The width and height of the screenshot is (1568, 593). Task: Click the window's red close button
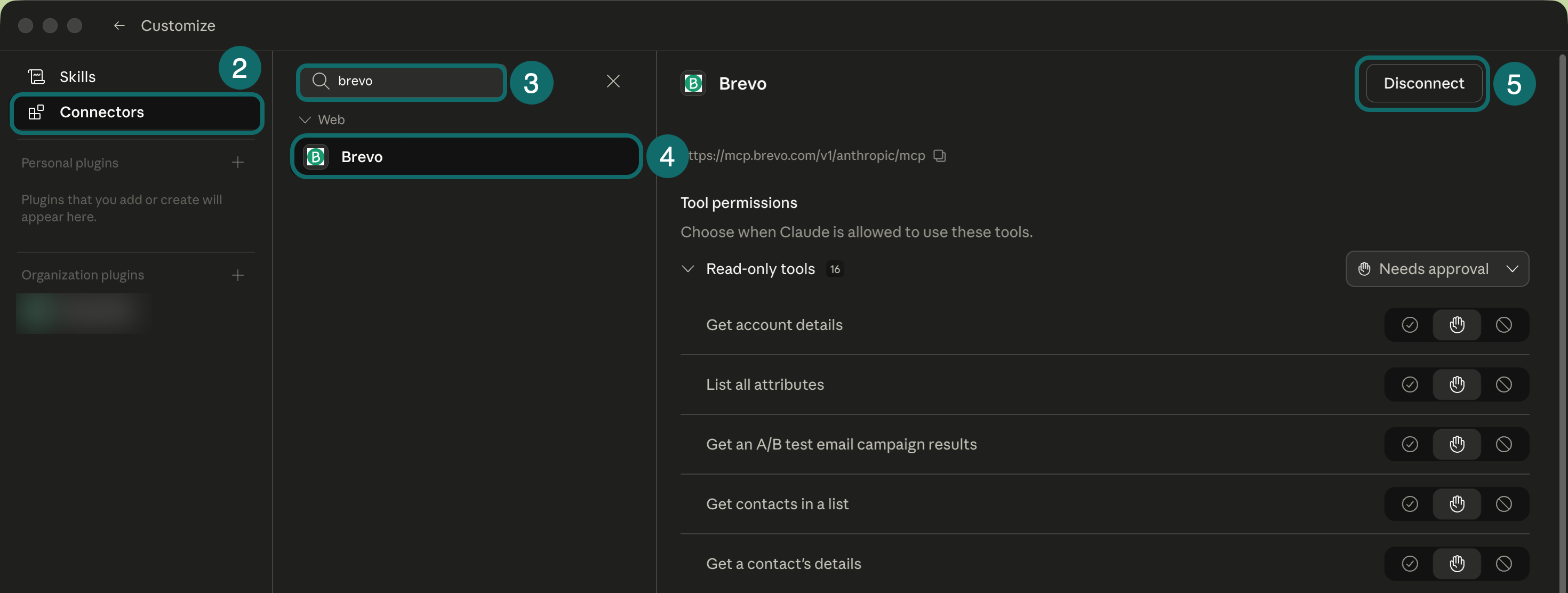pos(26,26)
